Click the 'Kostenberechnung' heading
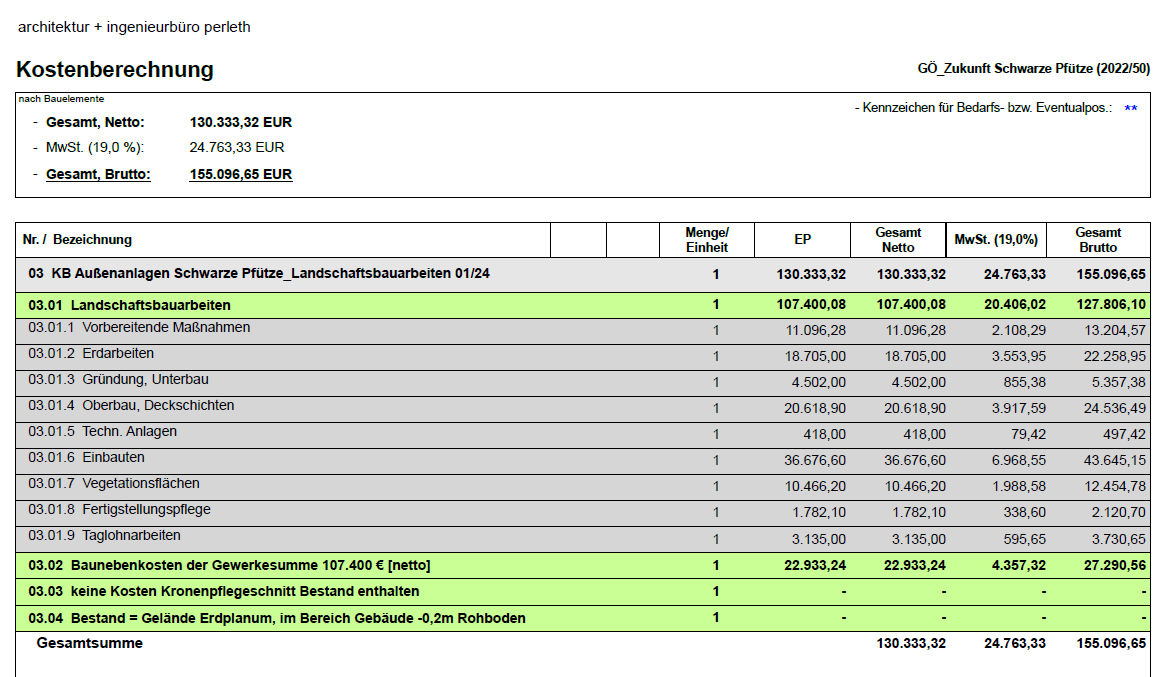 [x=115, y=69]
